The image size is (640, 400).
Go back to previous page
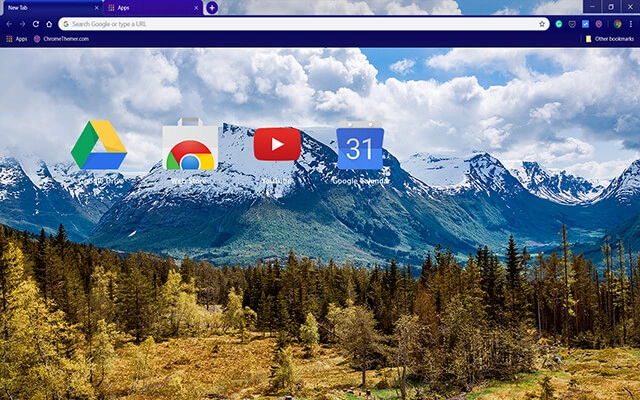(x=9, y=24)
